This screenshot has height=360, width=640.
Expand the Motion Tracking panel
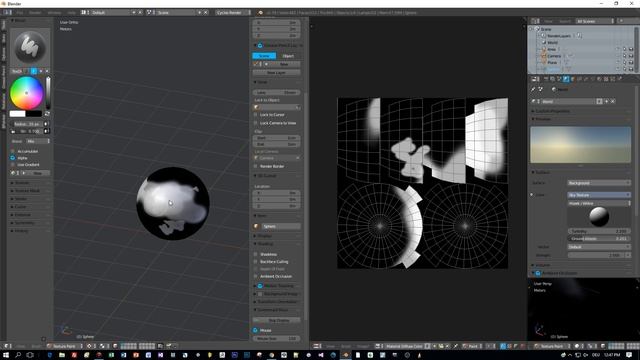click(277, 286)
